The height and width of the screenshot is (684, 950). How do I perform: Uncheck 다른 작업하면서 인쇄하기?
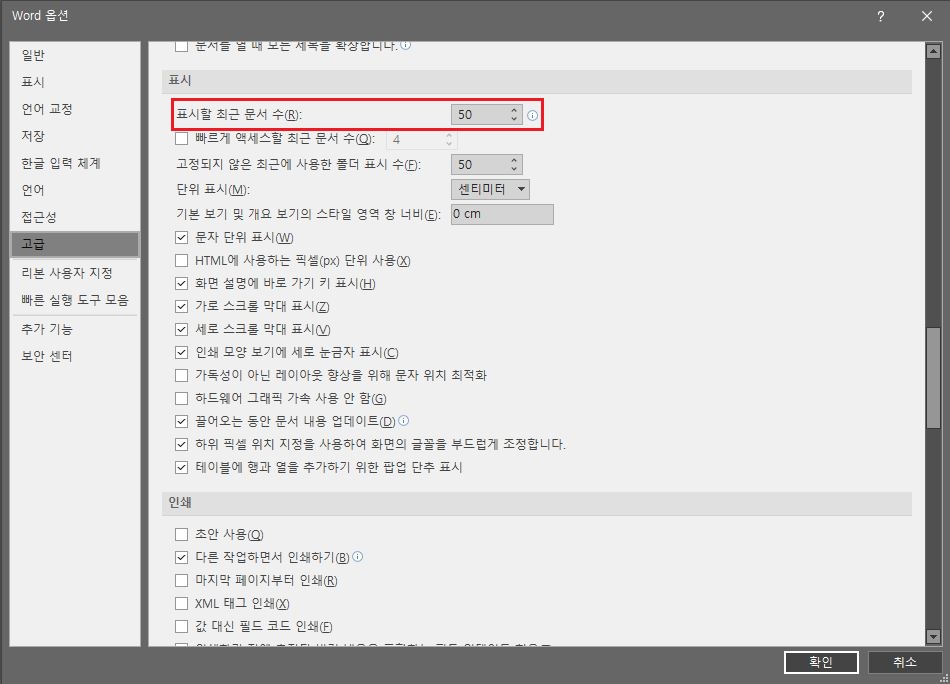(x=181, y=557)
